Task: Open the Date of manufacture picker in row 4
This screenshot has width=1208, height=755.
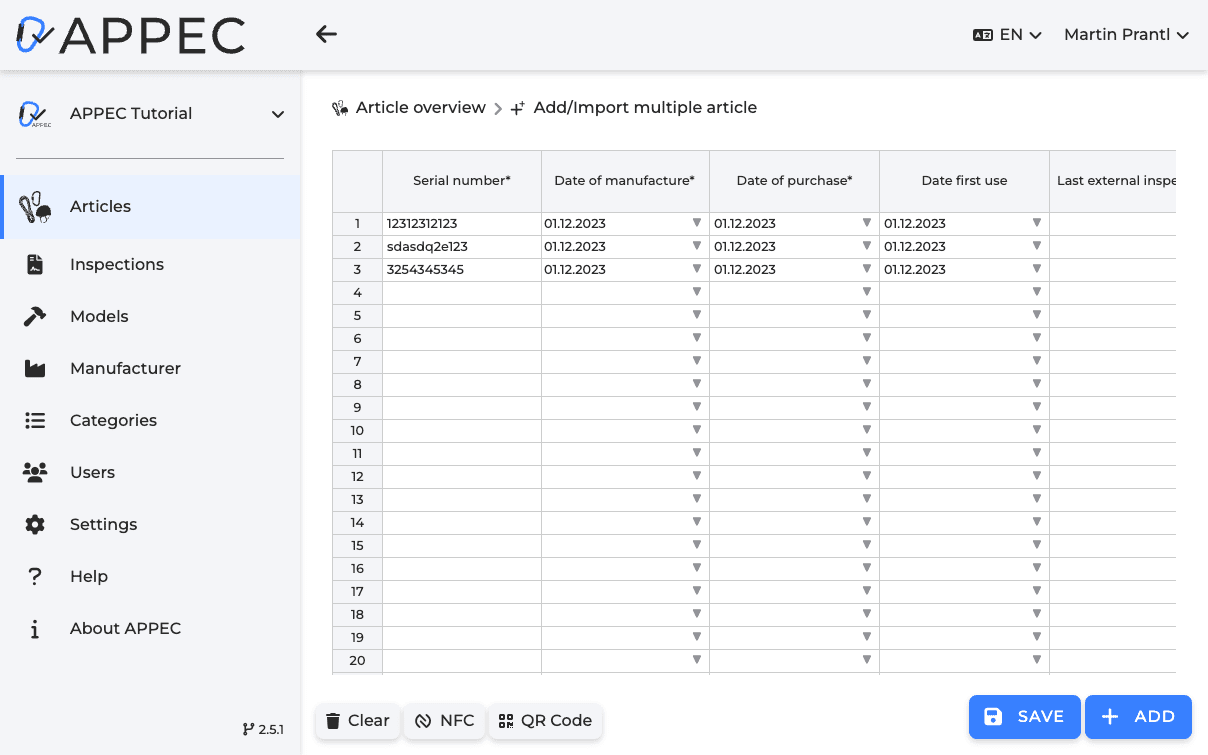Action: point(696,292)
